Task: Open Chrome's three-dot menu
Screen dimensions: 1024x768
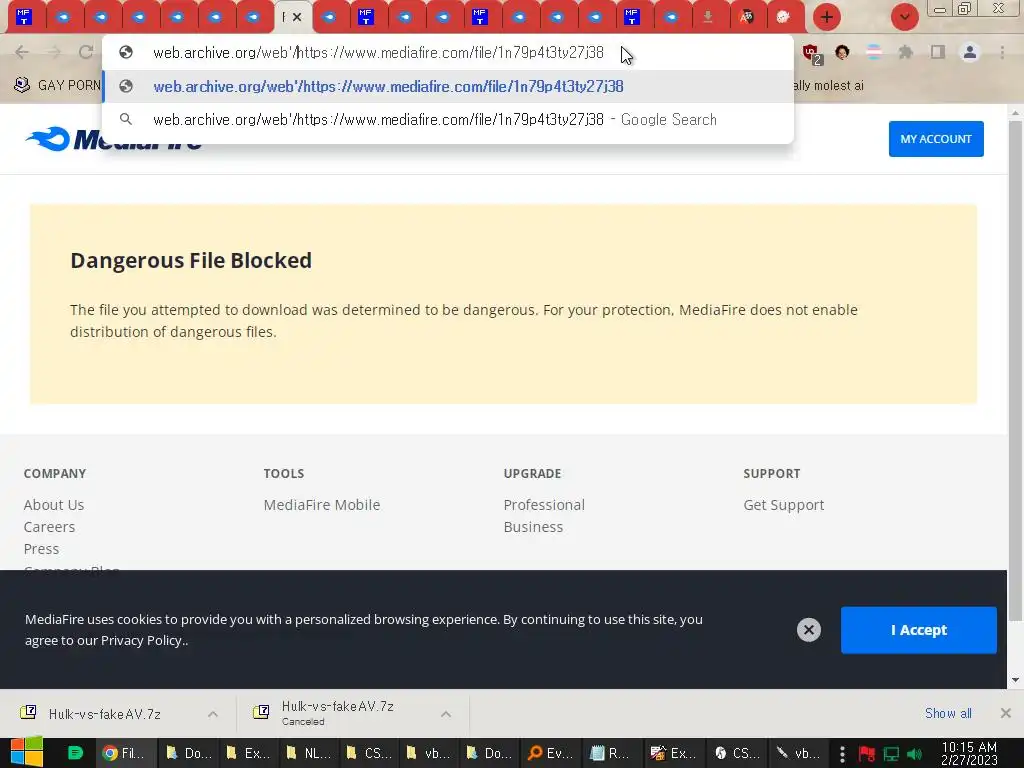Action: point(1002,52)
